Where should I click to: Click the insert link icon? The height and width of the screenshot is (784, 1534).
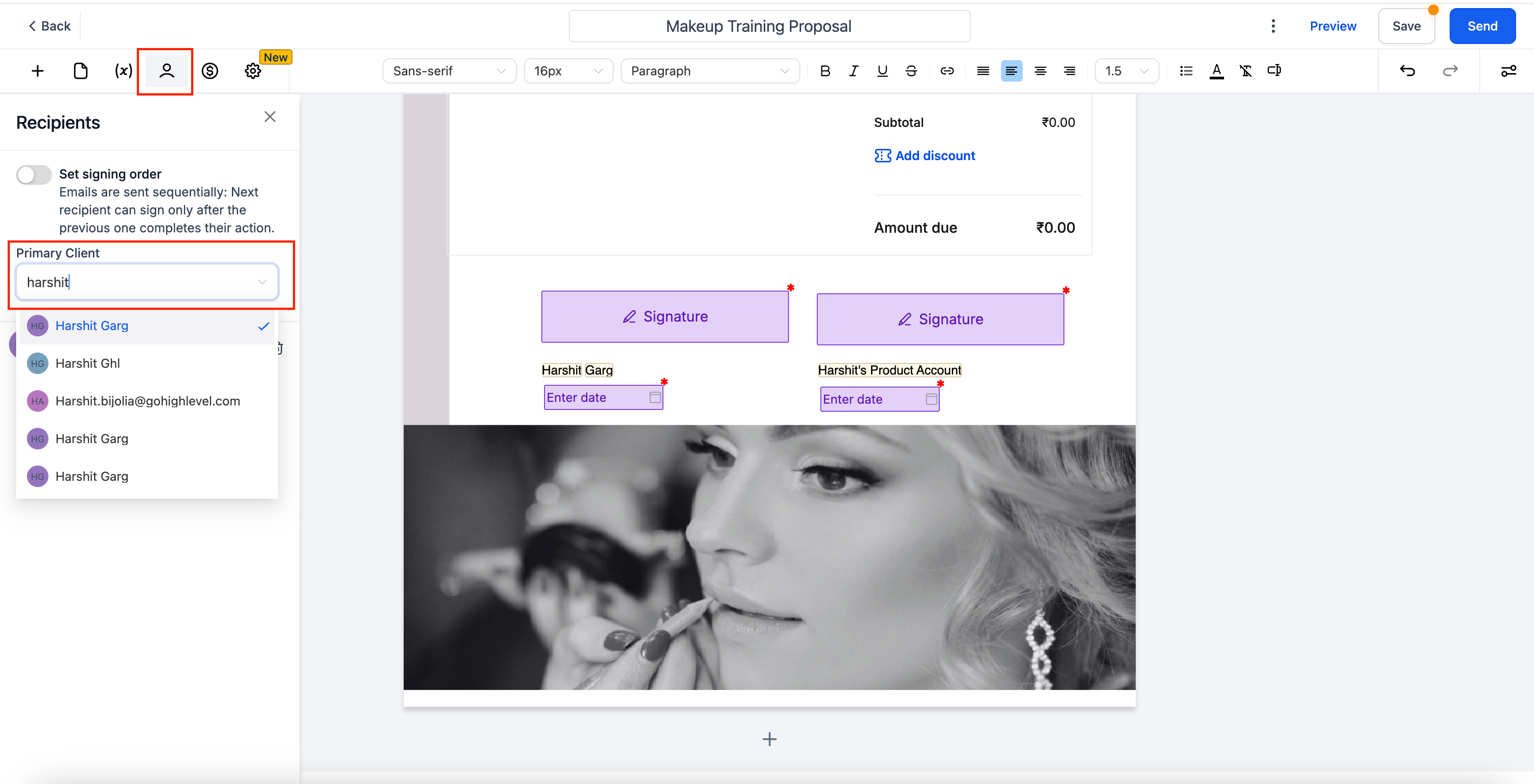pos(947,71)
